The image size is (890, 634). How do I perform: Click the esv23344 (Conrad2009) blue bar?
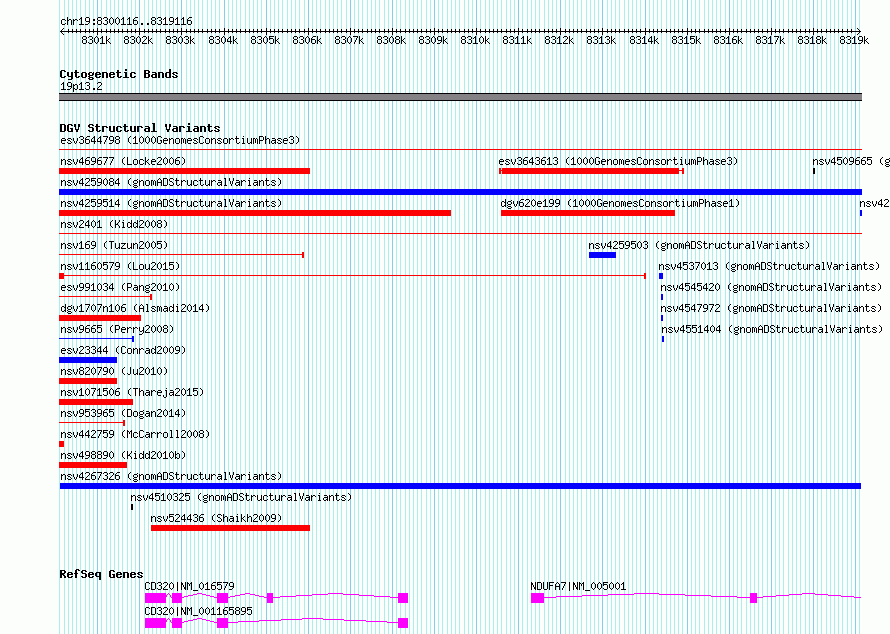[88, 360]
